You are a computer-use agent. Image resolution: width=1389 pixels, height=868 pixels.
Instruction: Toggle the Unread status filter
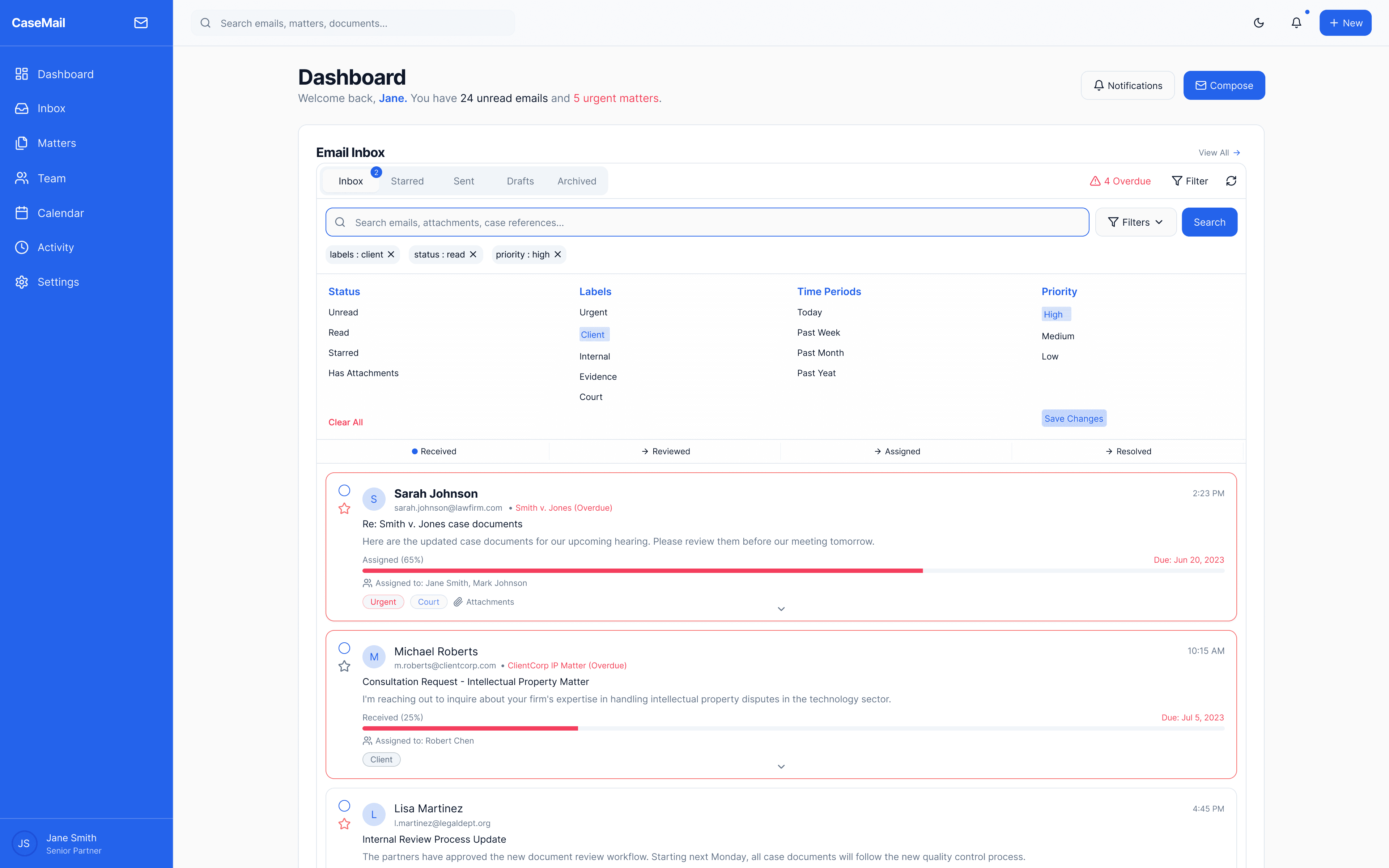(343, 312)
